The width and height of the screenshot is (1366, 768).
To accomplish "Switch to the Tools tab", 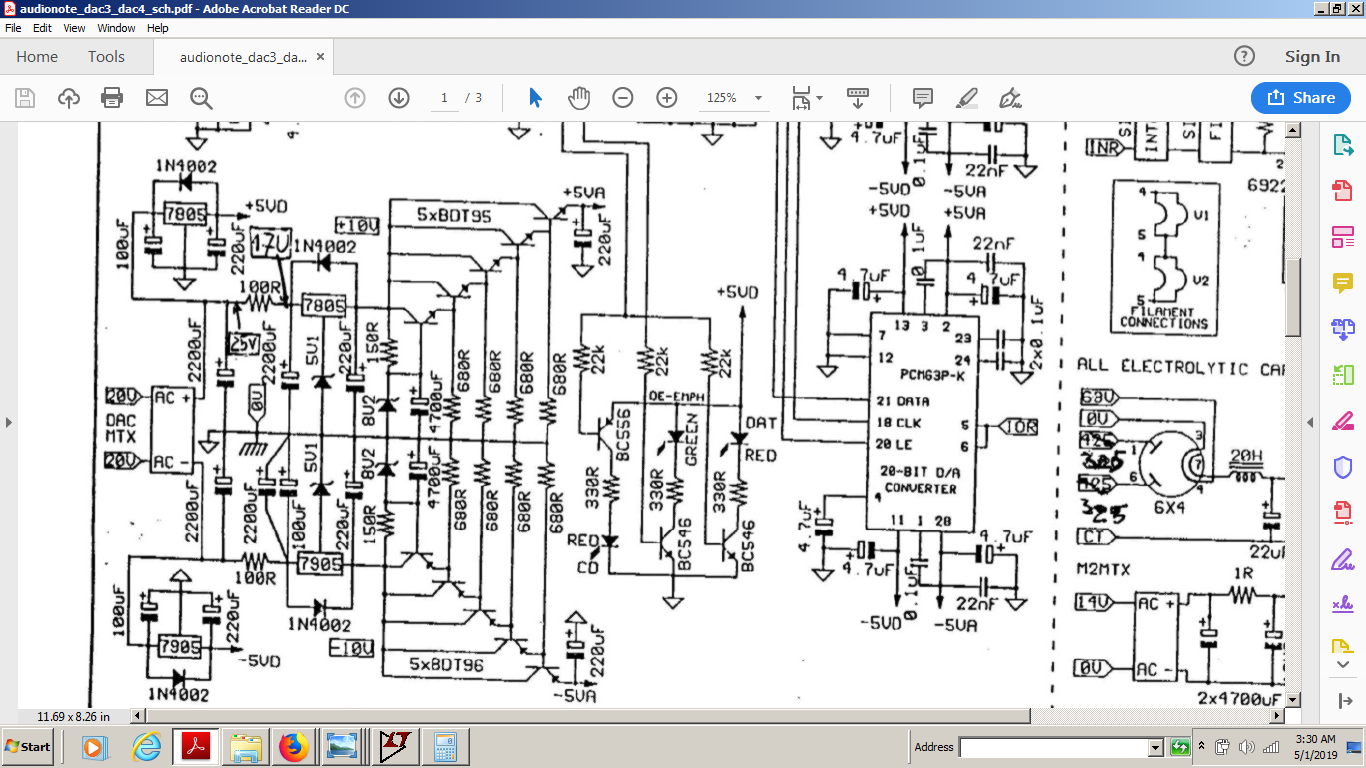I will (106, 57).
